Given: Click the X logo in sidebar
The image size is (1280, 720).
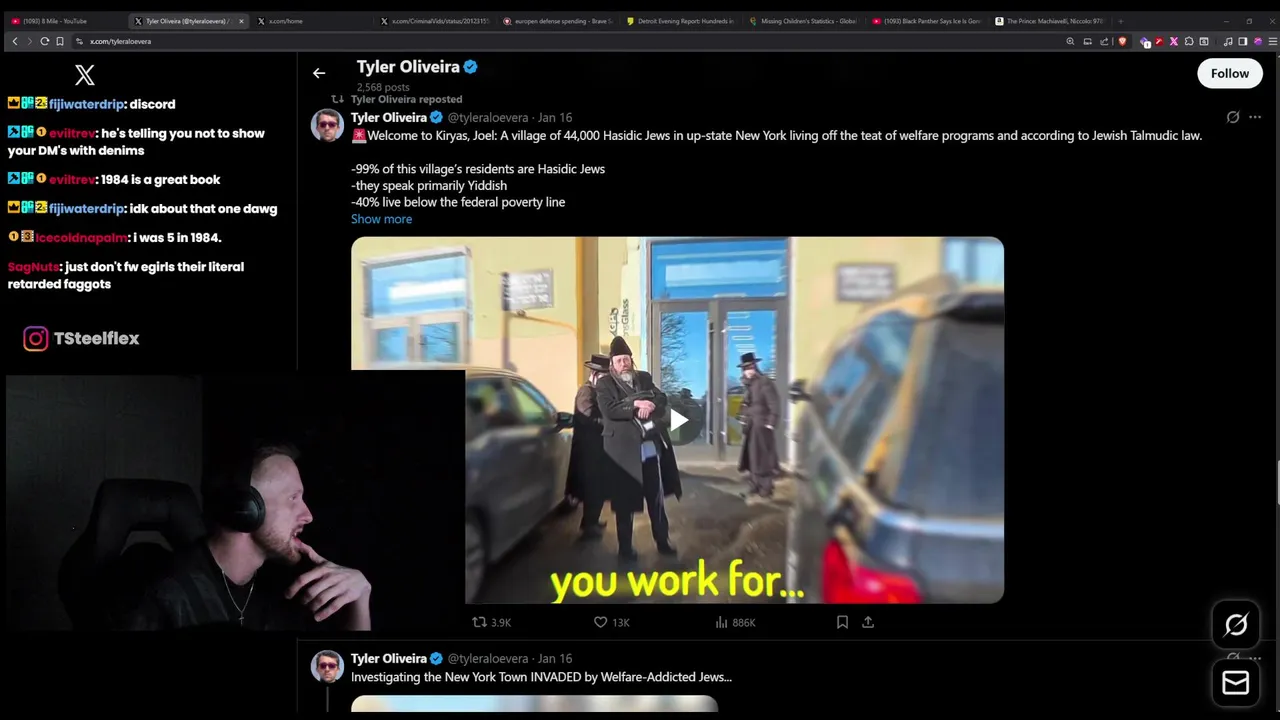Looking at the screenshot, I should (x=85, y=75).
